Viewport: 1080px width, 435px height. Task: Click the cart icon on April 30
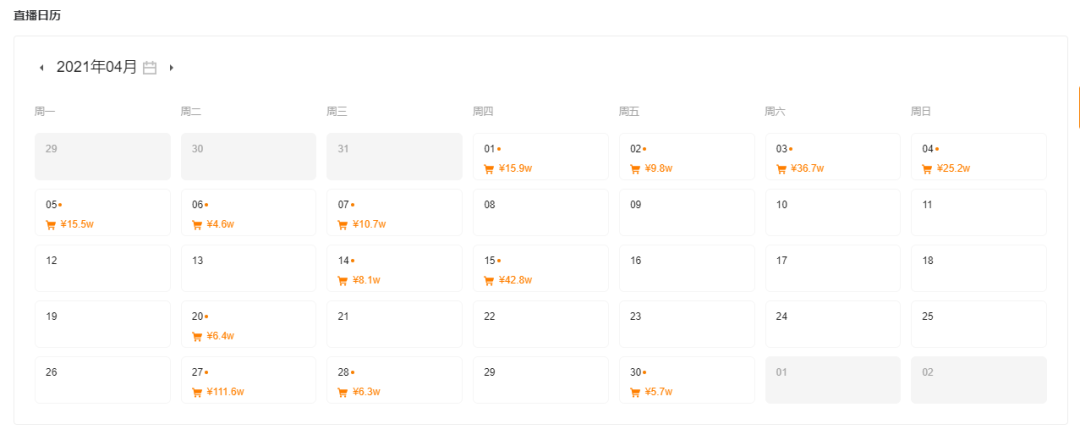635,392
